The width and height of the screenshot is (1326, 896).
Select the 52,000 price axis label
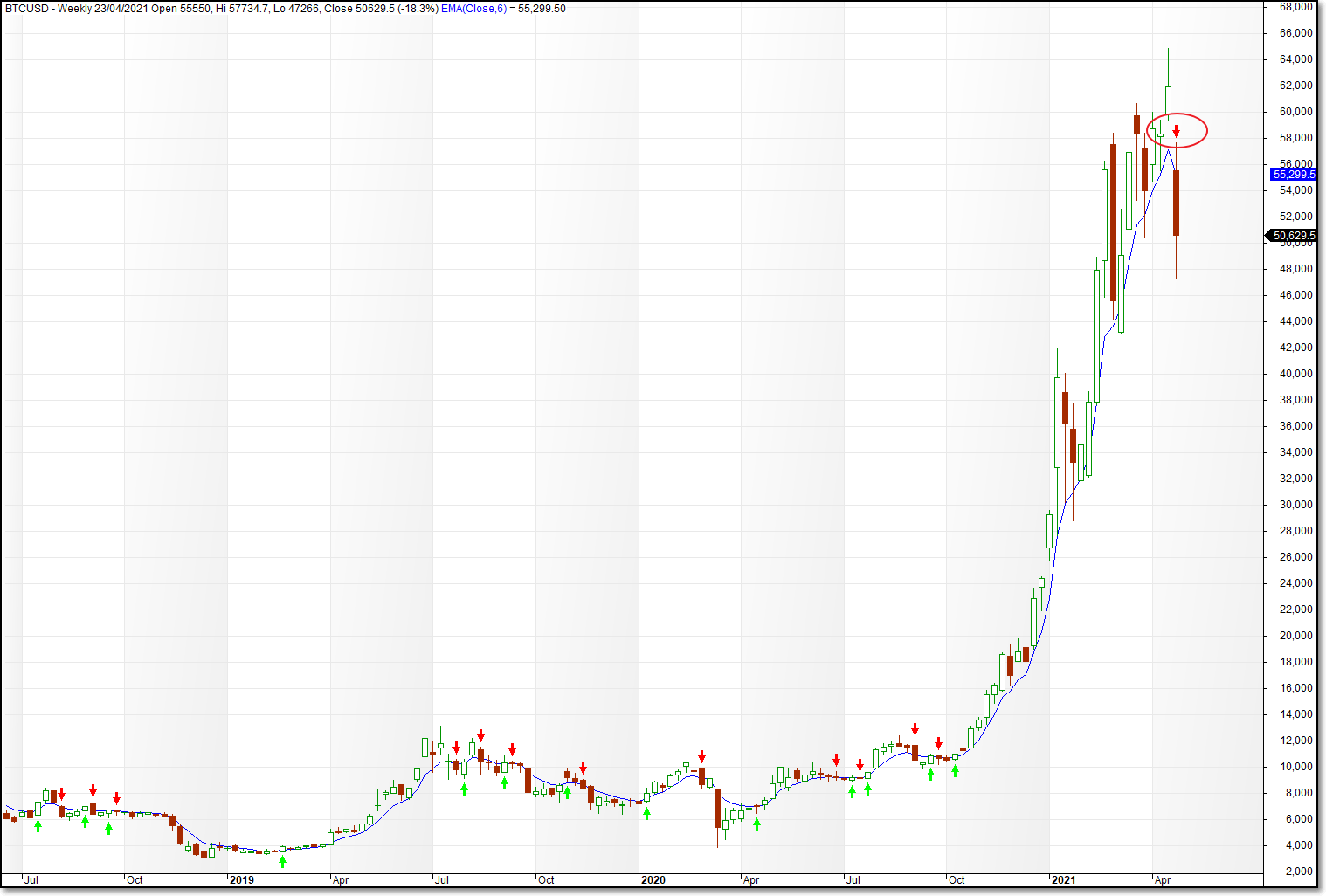[1296, 217]
